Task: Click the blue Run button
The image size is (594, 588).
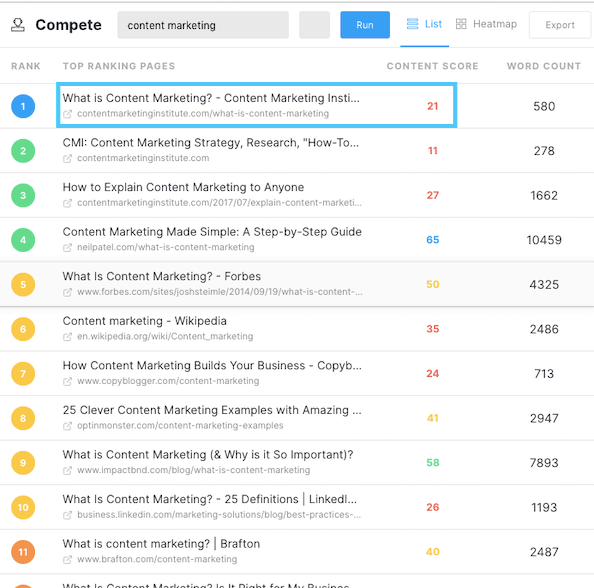Action: [x=365, y=25]
